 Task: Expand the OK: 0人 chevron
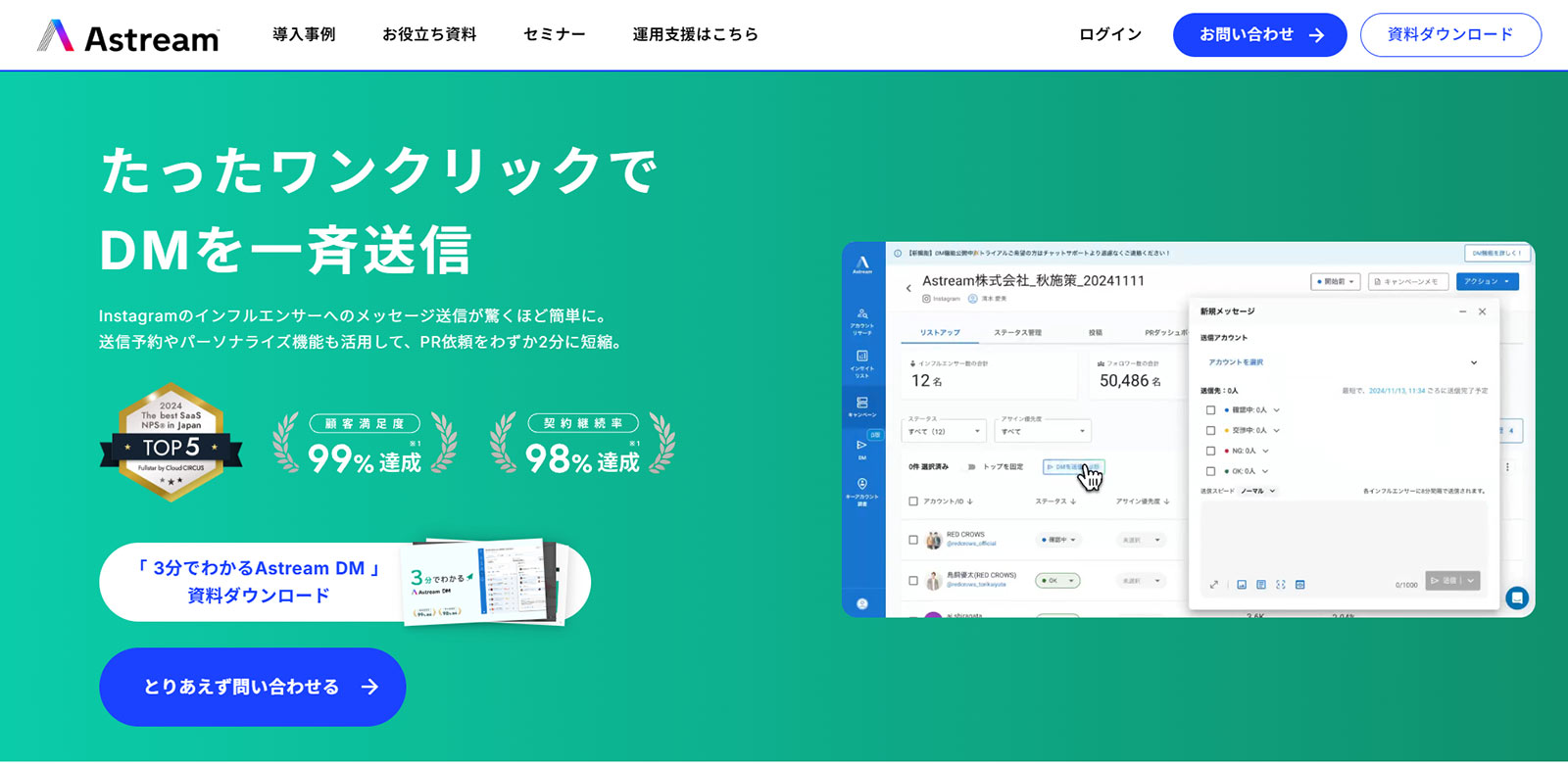[x=1265, y=471]
